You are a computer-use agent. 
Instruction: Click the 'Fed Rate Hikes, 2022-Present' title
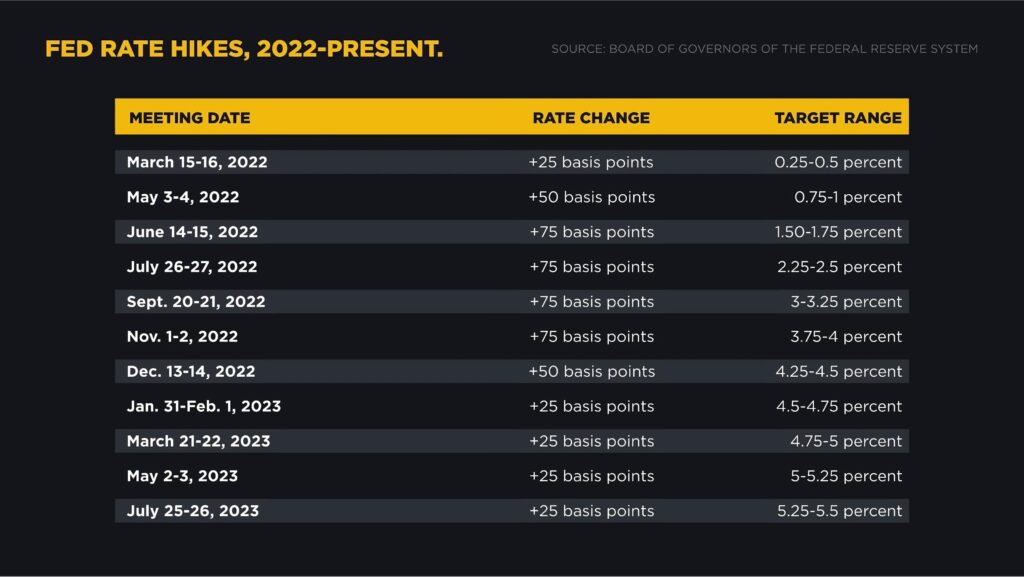[x=244, y=49]
